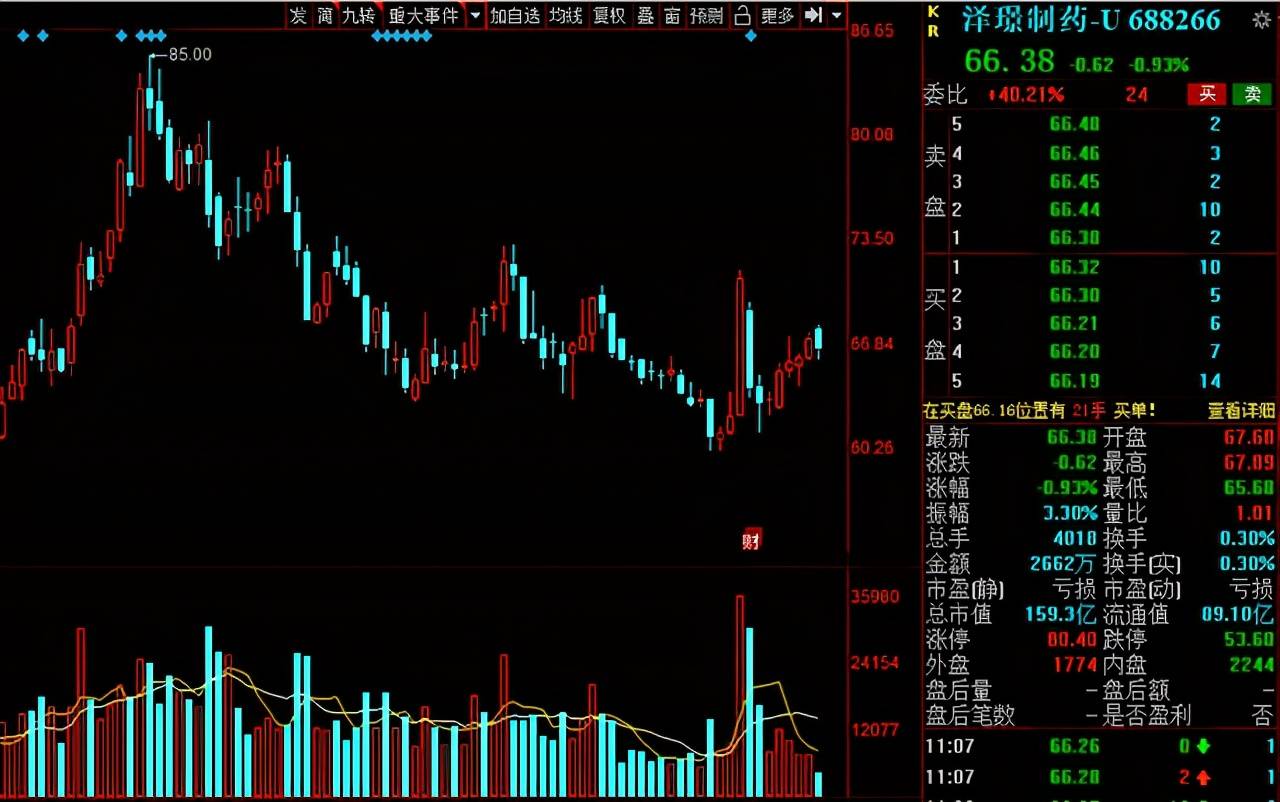The image size is (1280, 802).
Task: Click the 叠 overlay toolbar button
Action: pos(645,15)
